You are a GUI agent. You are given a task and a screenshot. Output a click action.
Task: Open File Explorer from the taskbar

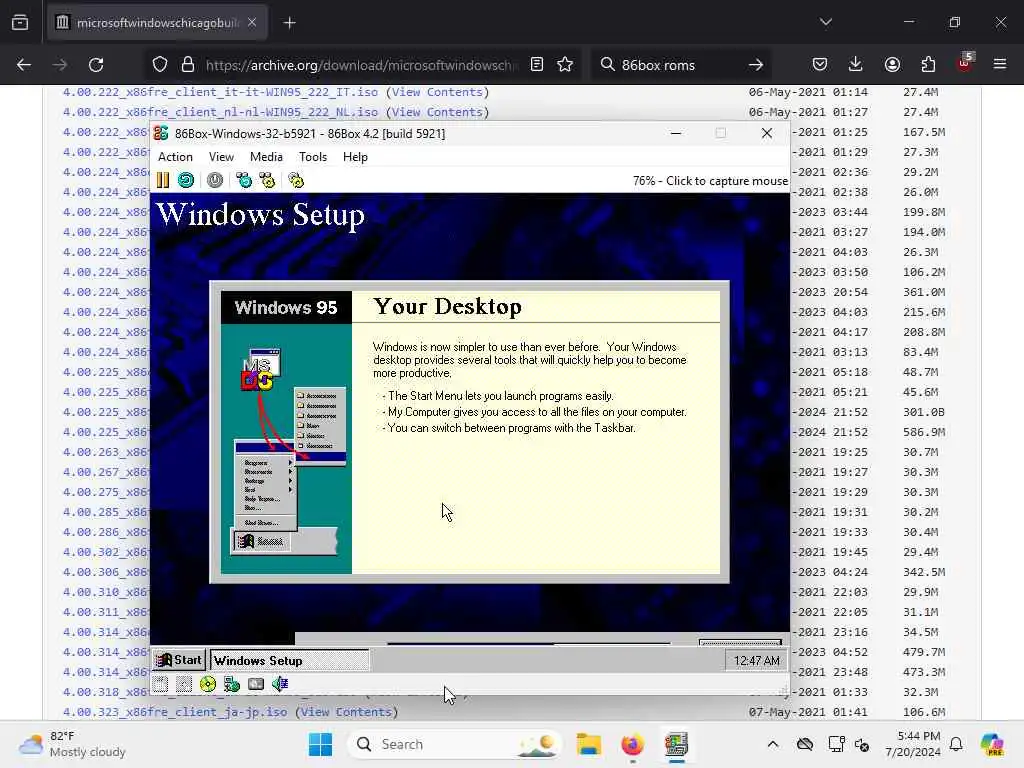[x=588, y=744]
